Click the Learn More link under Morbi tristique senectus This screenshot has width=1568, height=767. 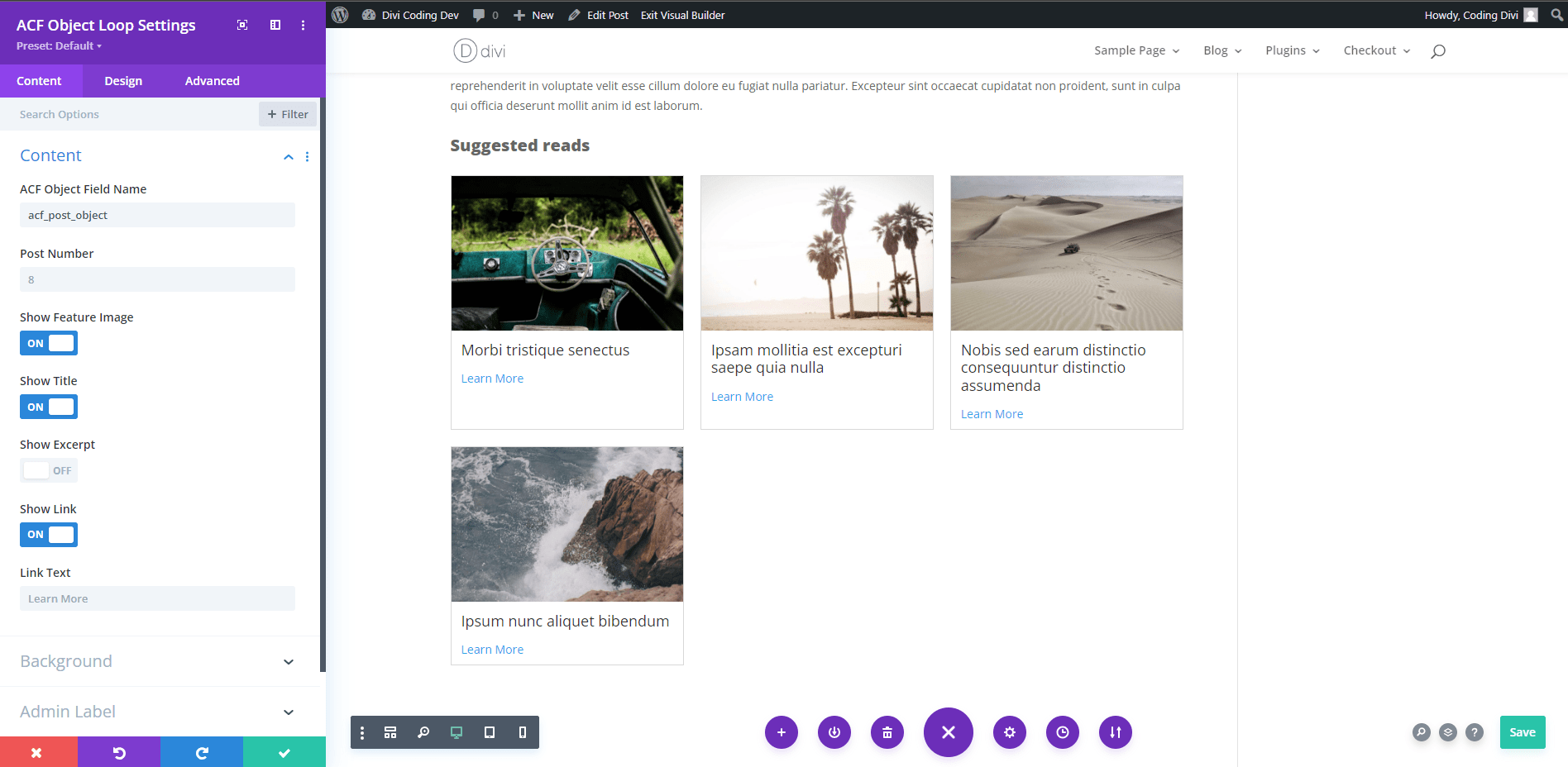click(x=492, y=378)
